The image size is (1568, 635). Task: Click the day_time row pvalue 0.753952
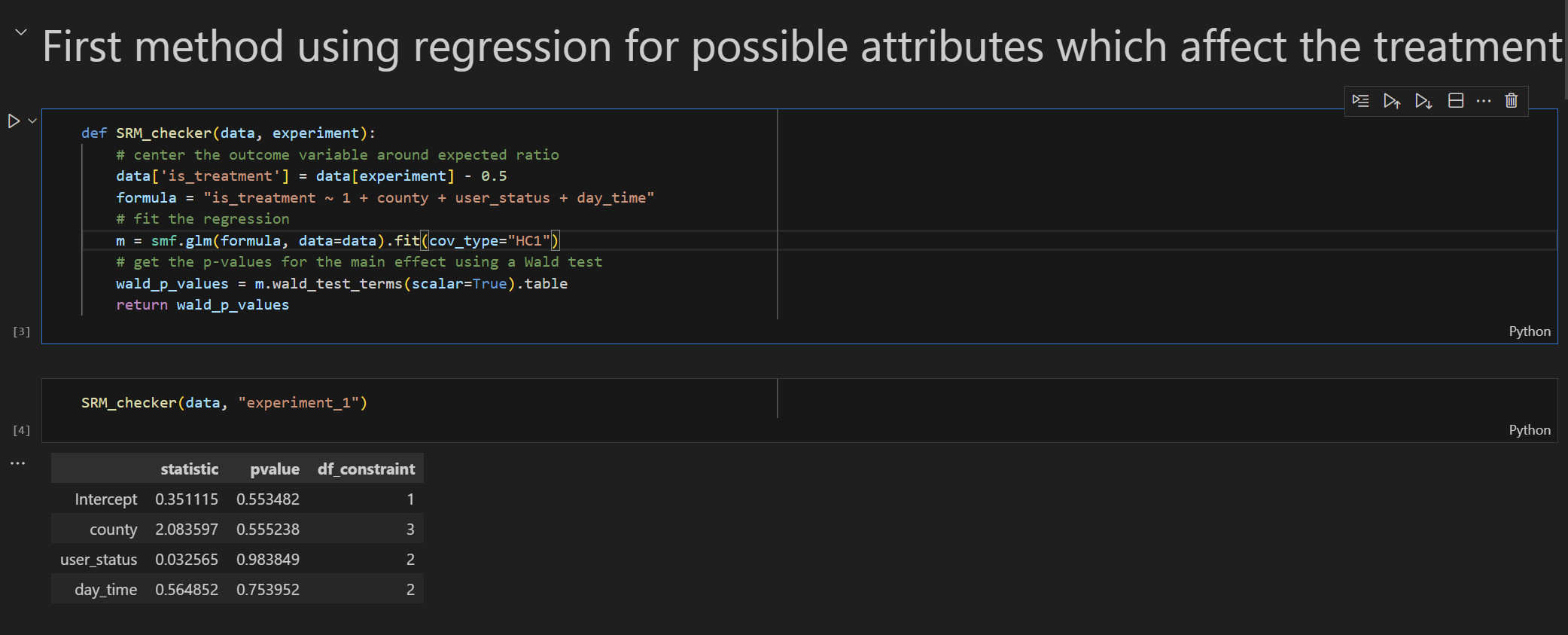[x=268, y=590]
